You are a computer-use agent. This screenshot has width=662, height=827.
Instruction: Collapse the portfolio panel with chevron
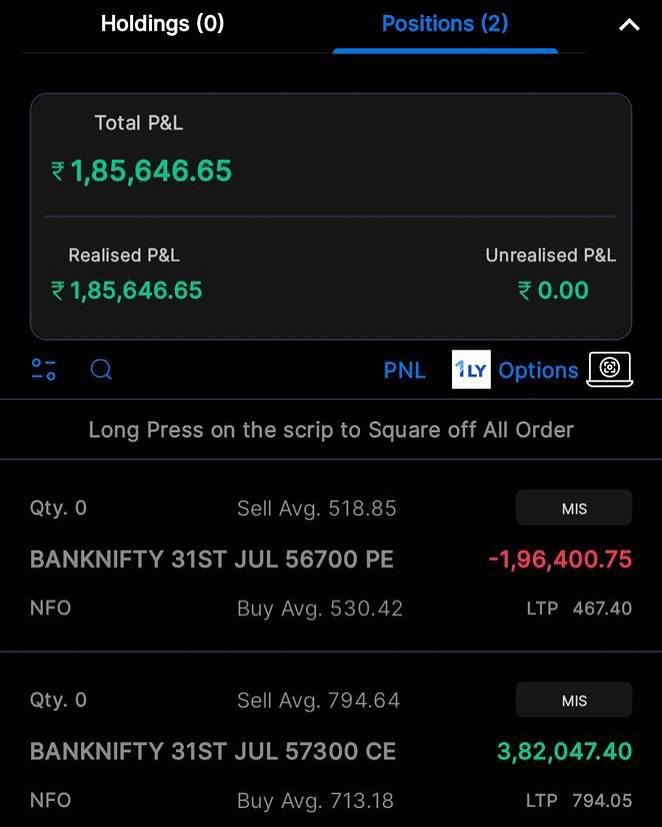click(x=629, y=25)
